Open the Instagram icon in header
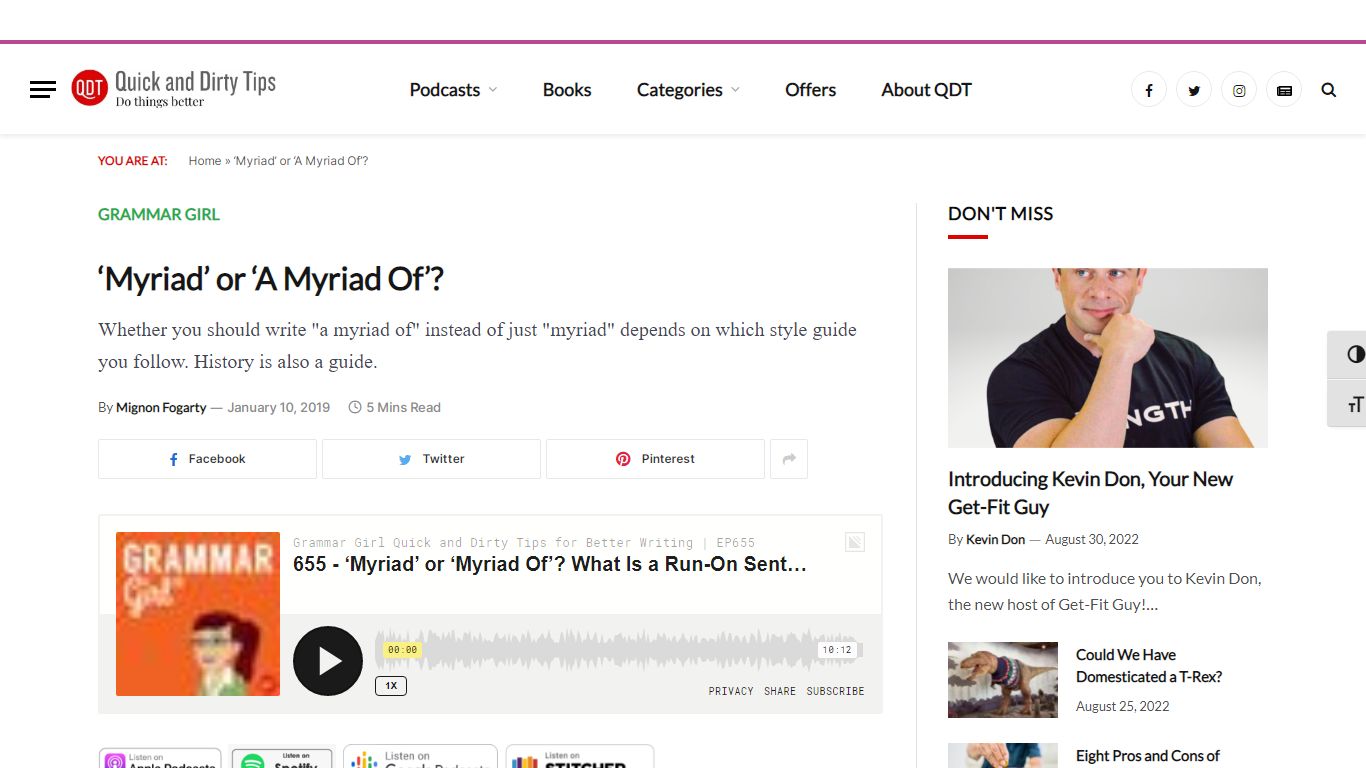 (1239, 90)
